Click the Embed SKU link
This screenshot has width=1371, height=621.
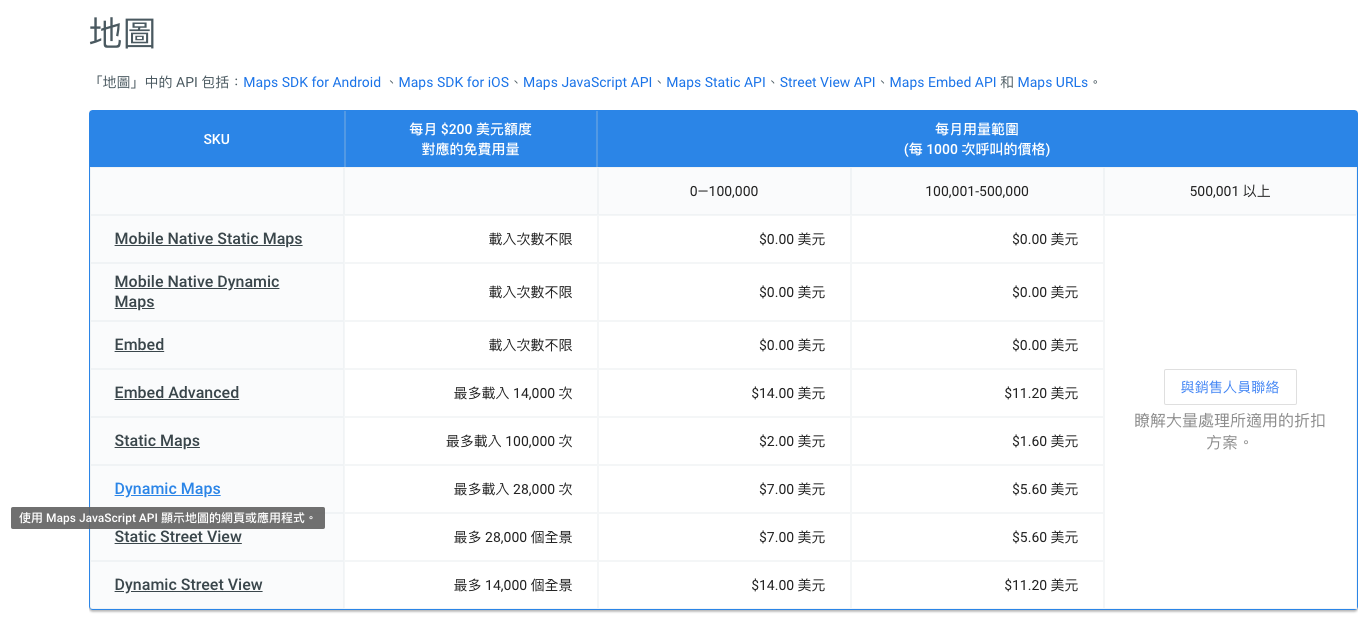(139, 345)
